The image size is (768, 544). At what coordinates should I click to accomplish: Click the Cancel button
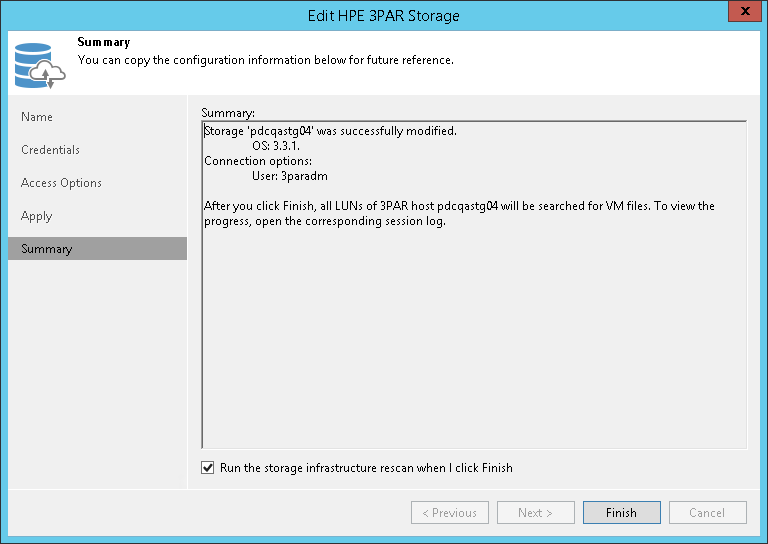tap(708, 512)
